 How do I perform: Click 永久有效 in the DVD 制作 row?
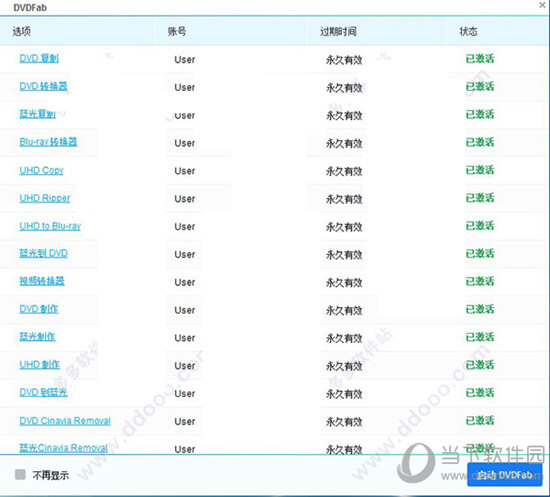point(344,310)
